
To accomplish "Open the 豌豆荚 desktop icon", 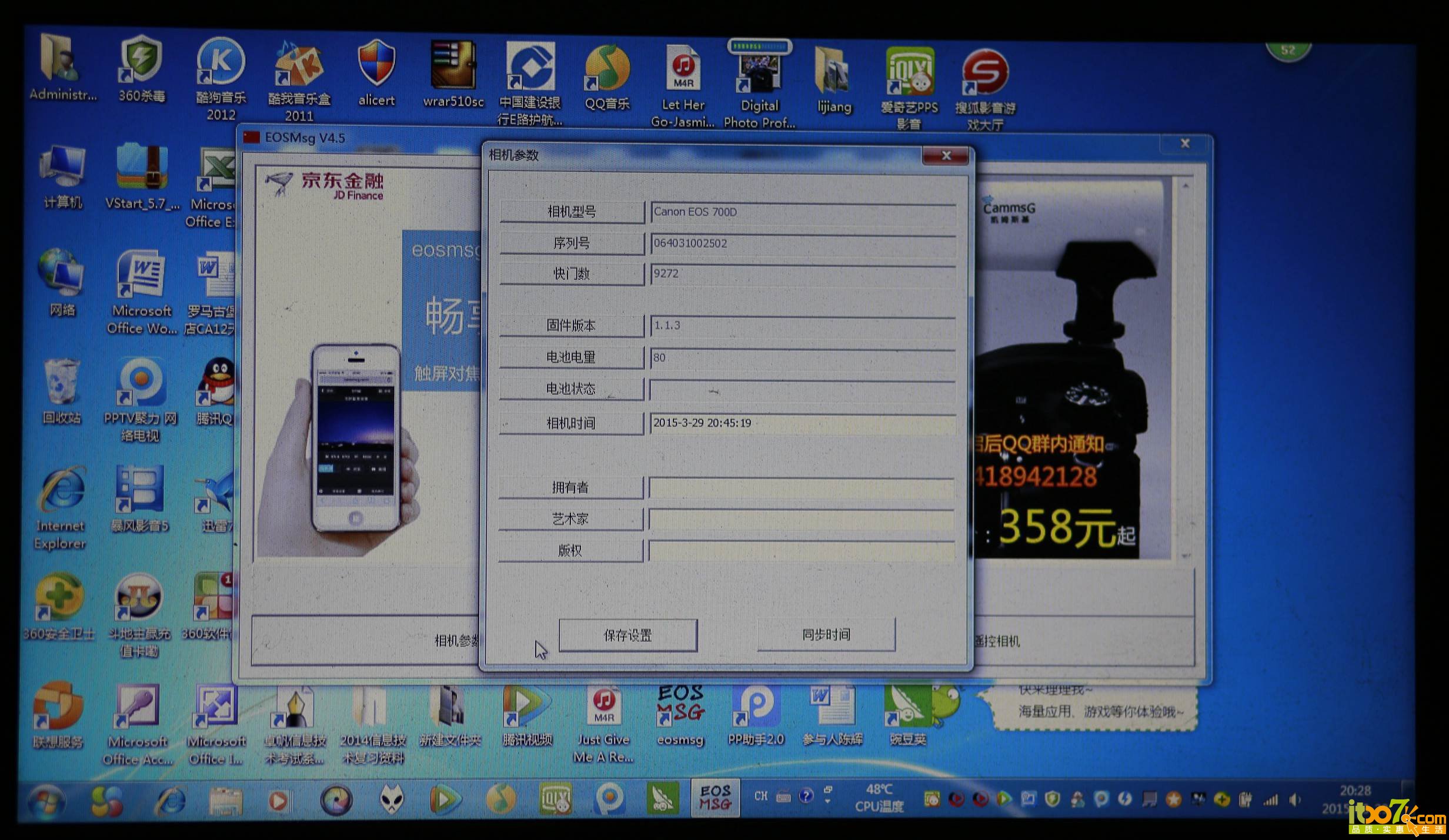I will click(x=907, y=715).
